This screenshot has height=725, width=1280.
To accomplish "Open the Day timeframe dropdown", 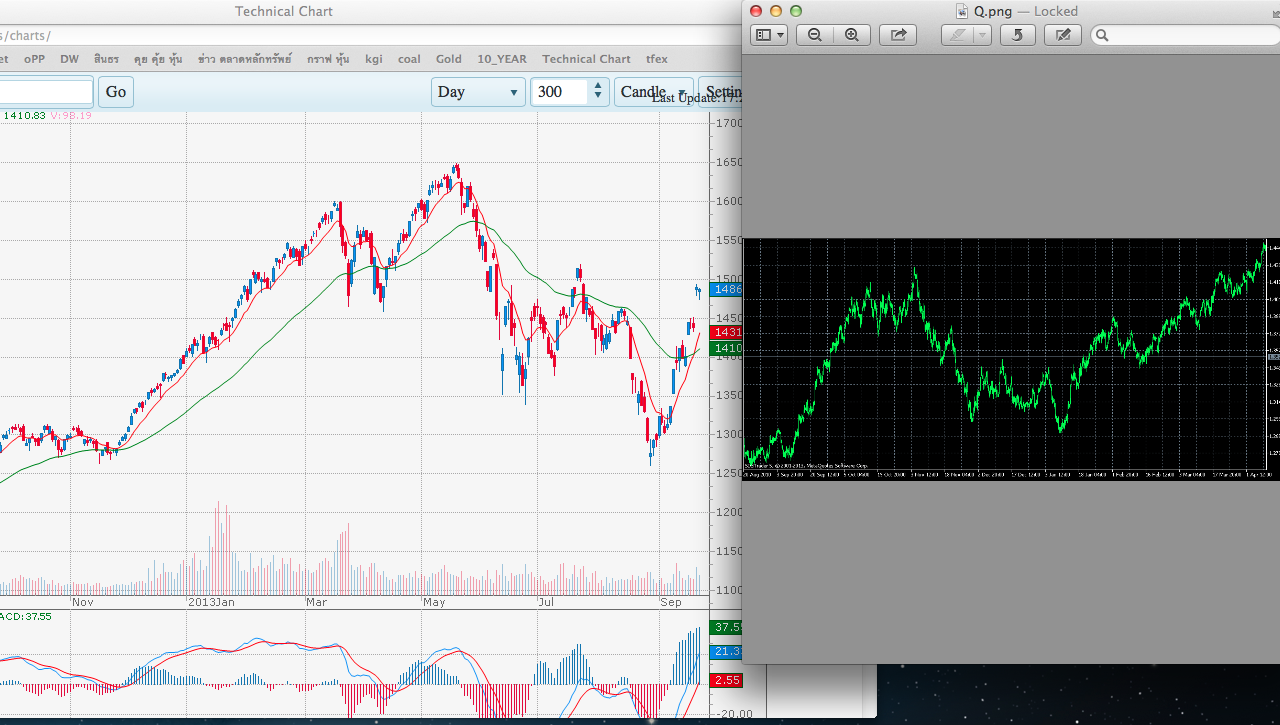I will pos(478,92).
